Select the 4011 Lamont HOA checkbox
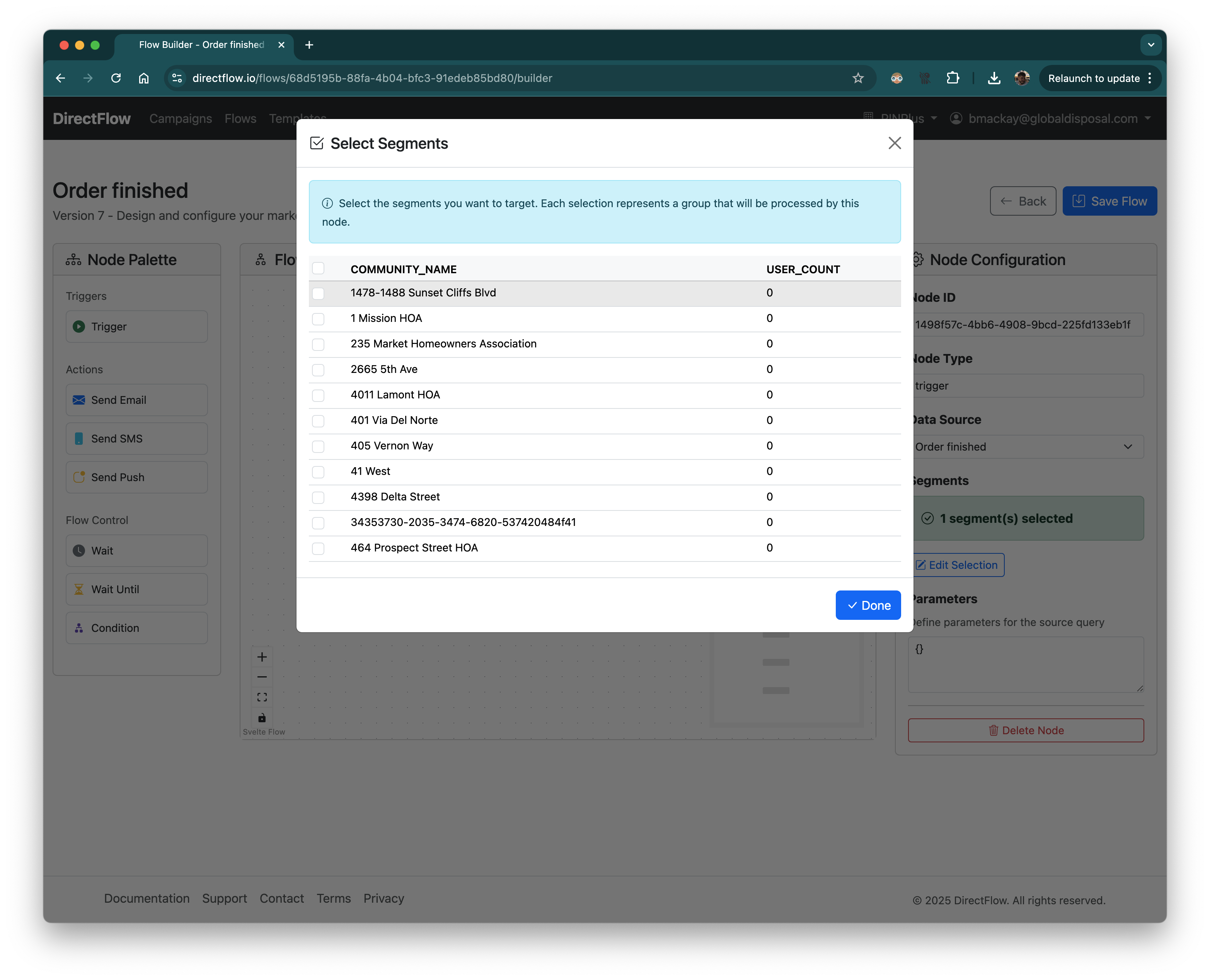 coord(319,395)
